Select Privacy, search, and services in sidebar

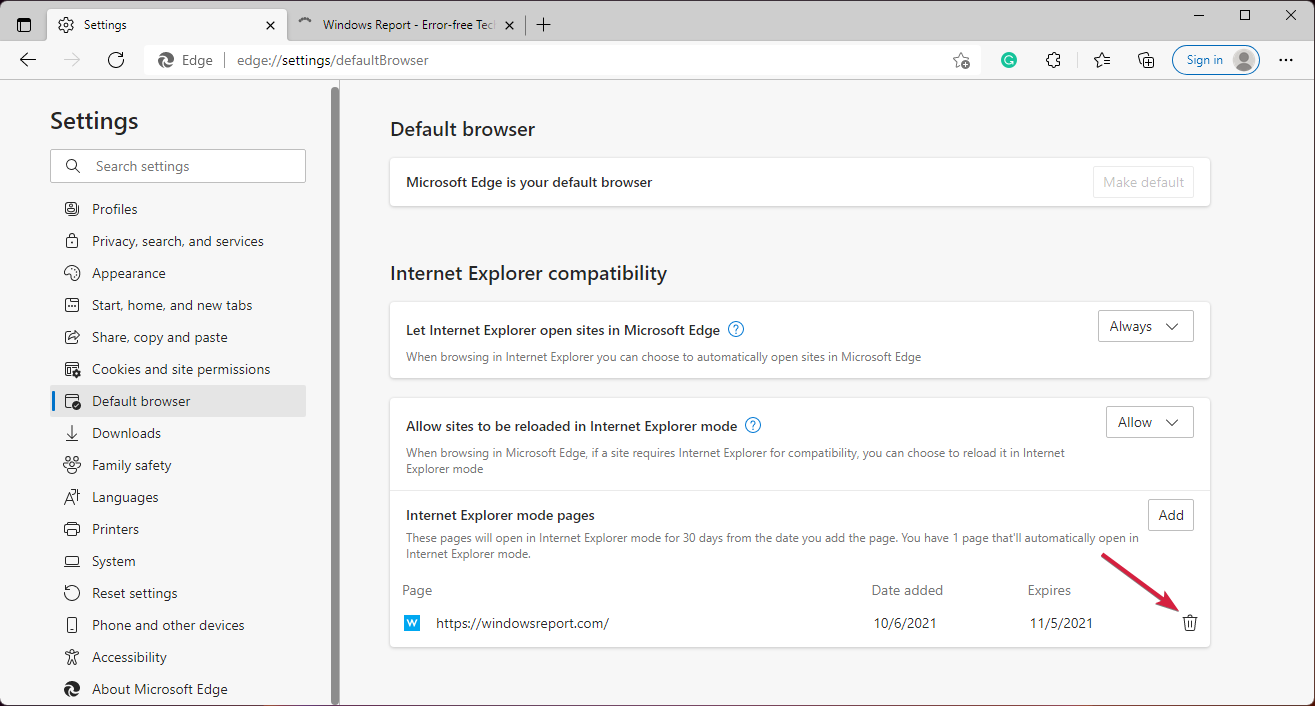pyautogui.click(x=177, y=240)
